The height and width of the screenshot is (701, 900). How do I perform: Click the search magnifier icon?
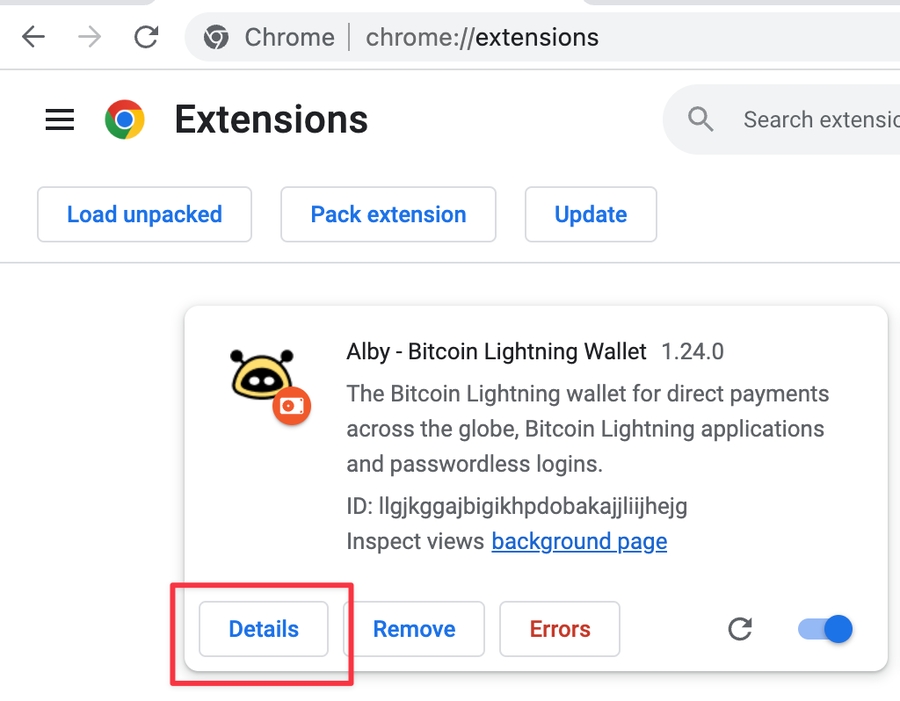tap(701, 120)
